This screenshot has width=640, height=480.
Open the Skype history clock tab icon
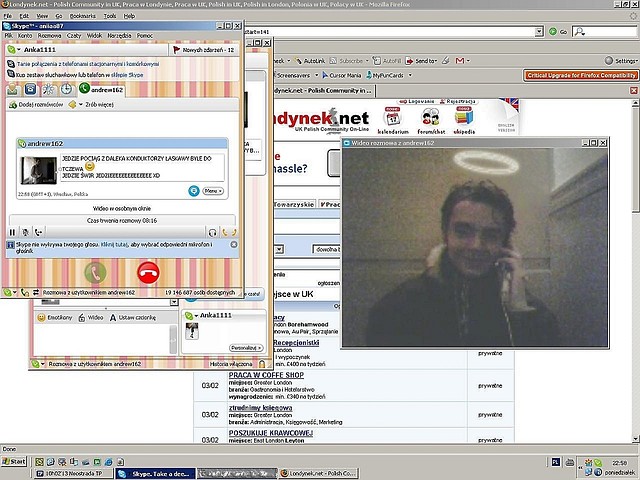[66, 89]
